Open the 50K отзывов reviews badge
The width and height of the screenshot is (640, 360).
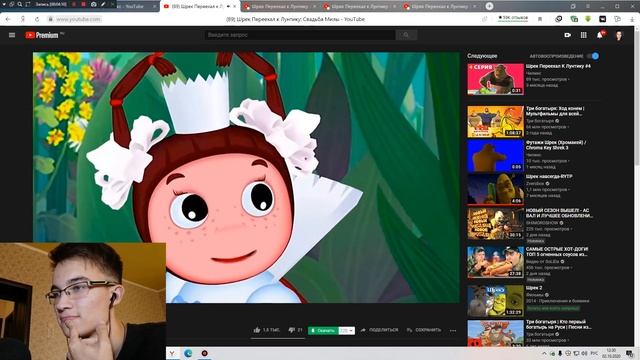coord(513,18)
